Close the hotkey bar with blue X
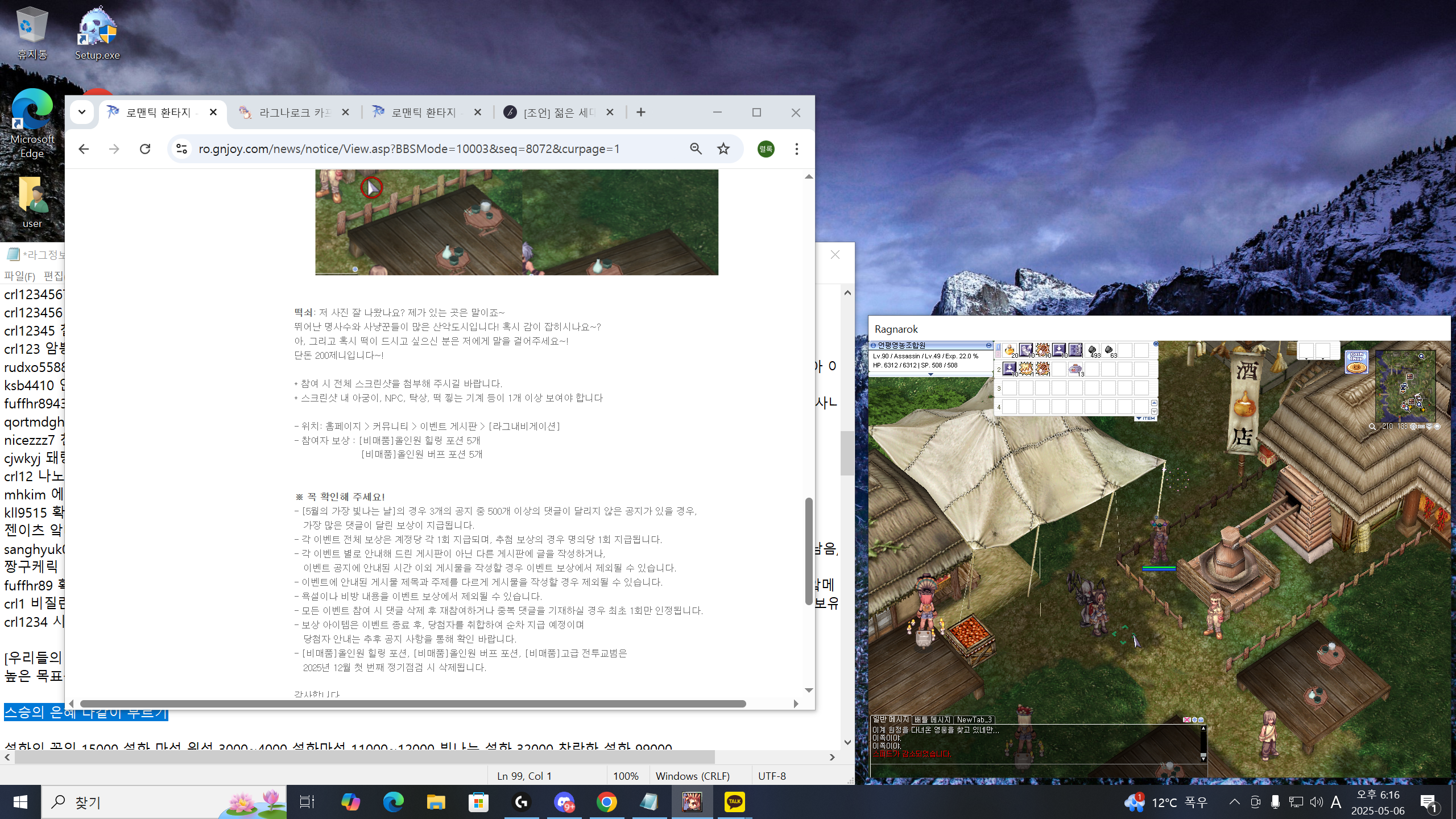The image size is (1456, 819). tap(1156, 344)
